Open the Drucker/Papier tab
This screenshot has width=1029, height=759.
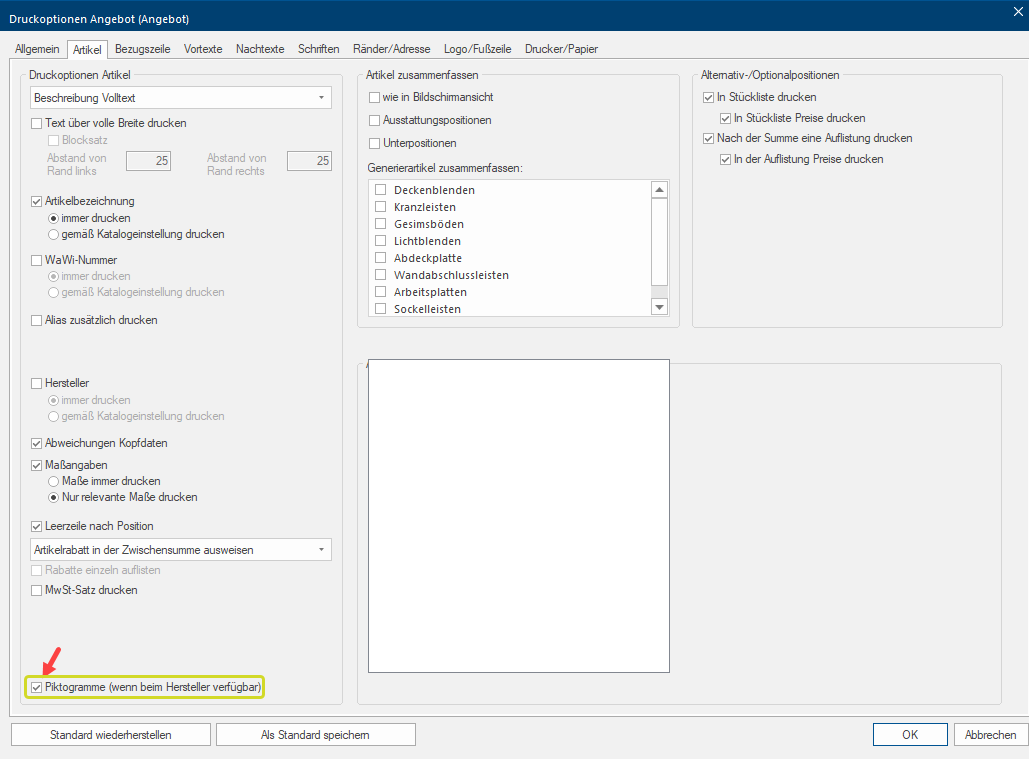coord(561,49)
